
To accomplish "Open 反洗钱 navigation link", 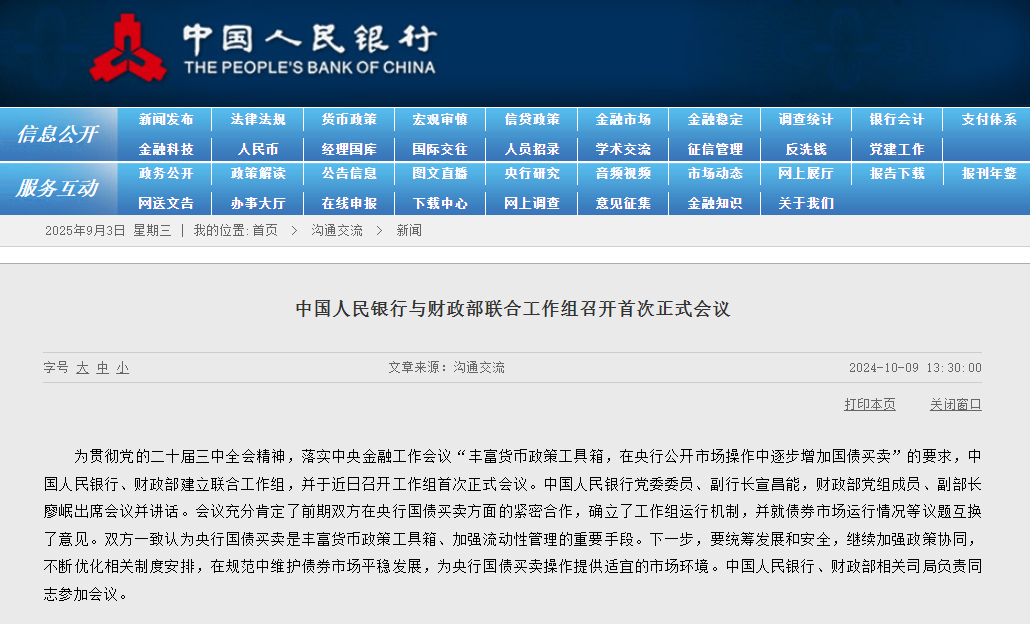I will 806,149.
